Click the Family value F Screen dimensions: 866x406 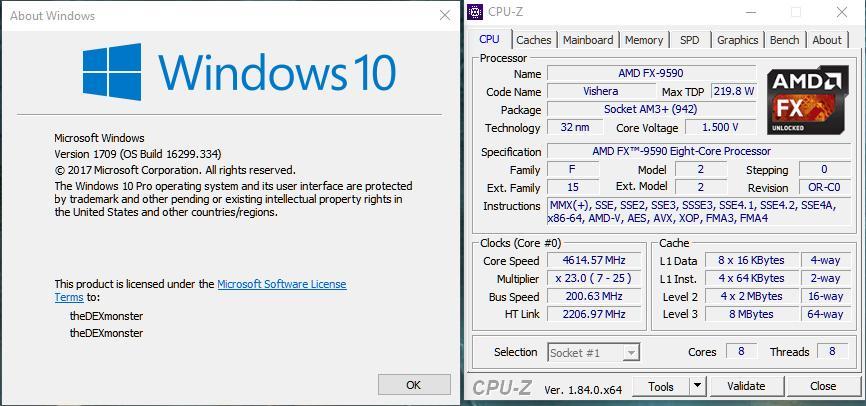[x=573, y=170]
